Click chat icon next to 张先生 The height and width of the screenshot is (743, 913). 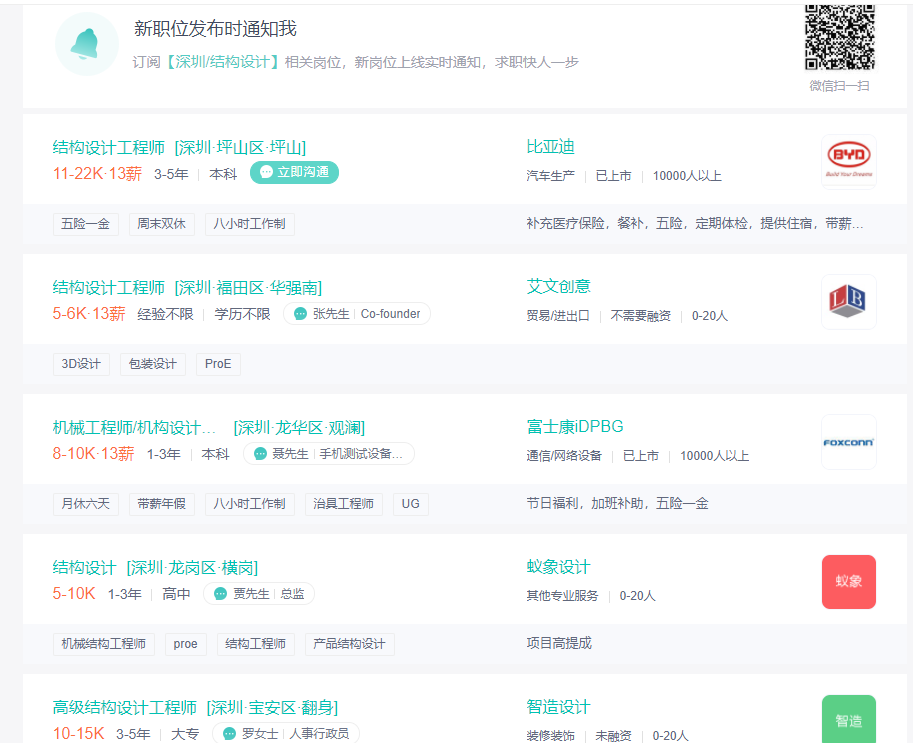[300, 314]
